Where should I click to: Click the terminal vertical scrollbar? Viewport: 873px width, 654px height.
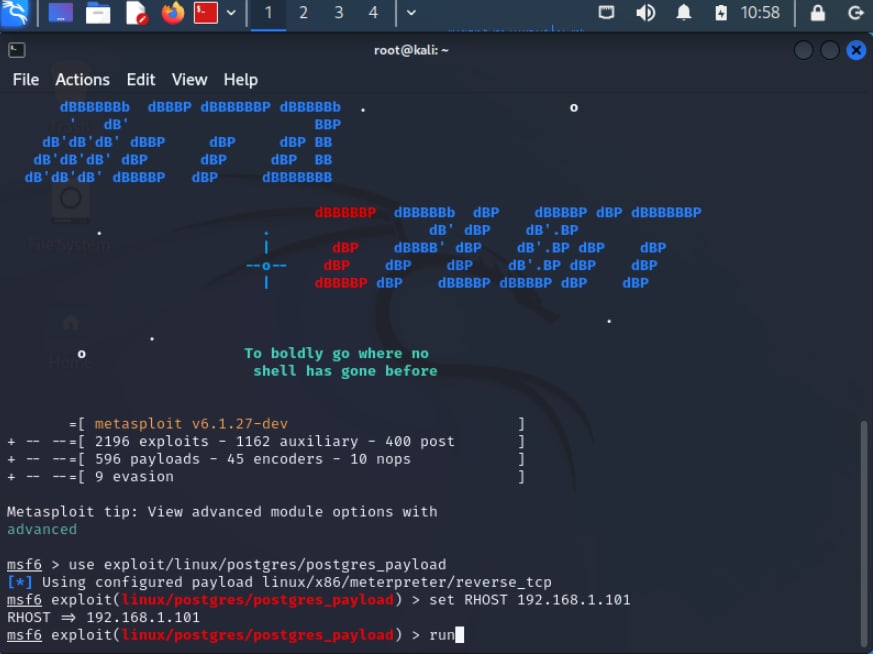[x=864, y=533]
